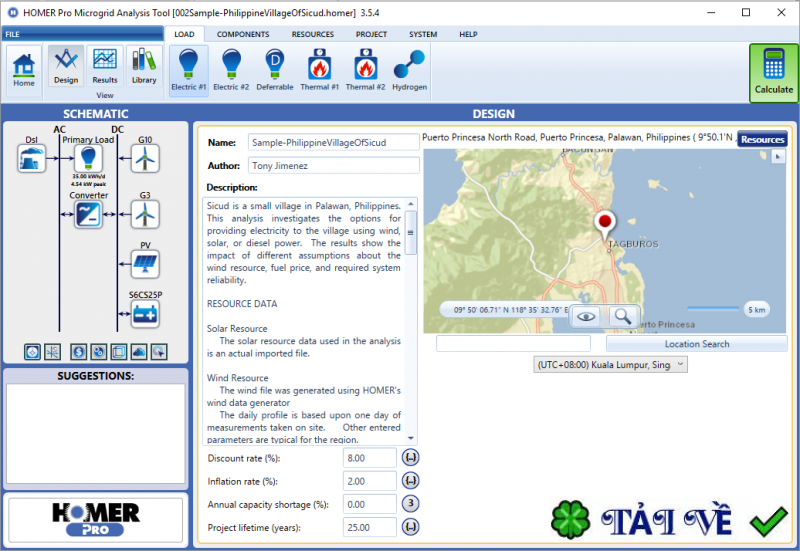Expand the map side panel arrow
This screenshot has width=800, height=551.
click(778, 157)
